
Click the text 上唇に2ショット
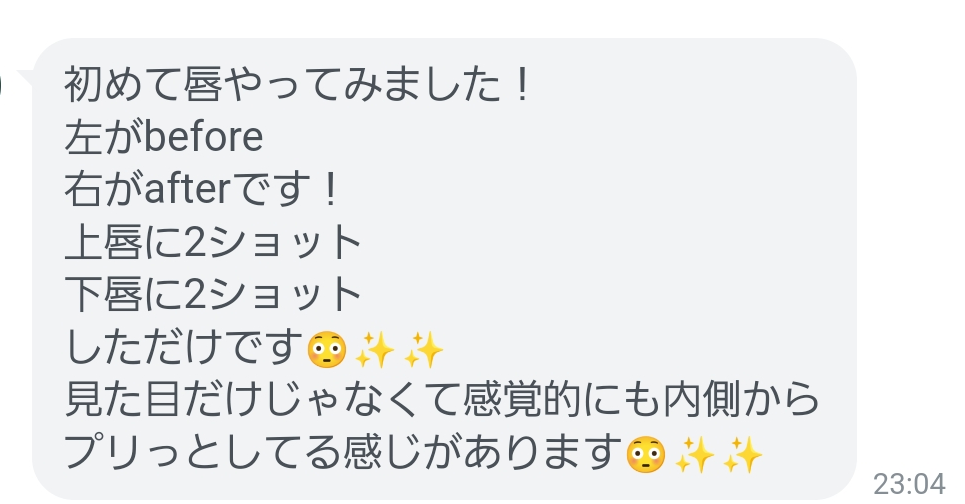tap(213, 242)
